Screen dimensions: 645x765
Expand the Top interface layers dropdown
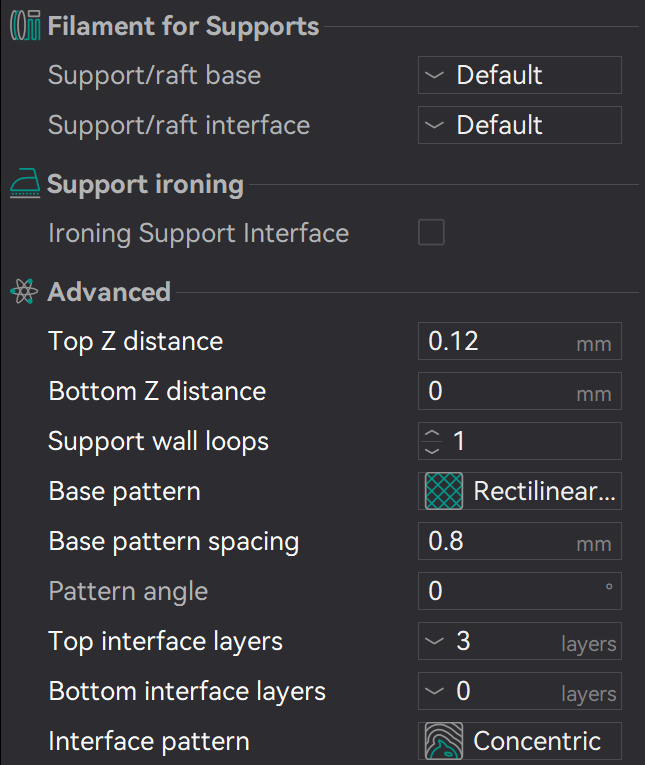click(x=434, y=642)
